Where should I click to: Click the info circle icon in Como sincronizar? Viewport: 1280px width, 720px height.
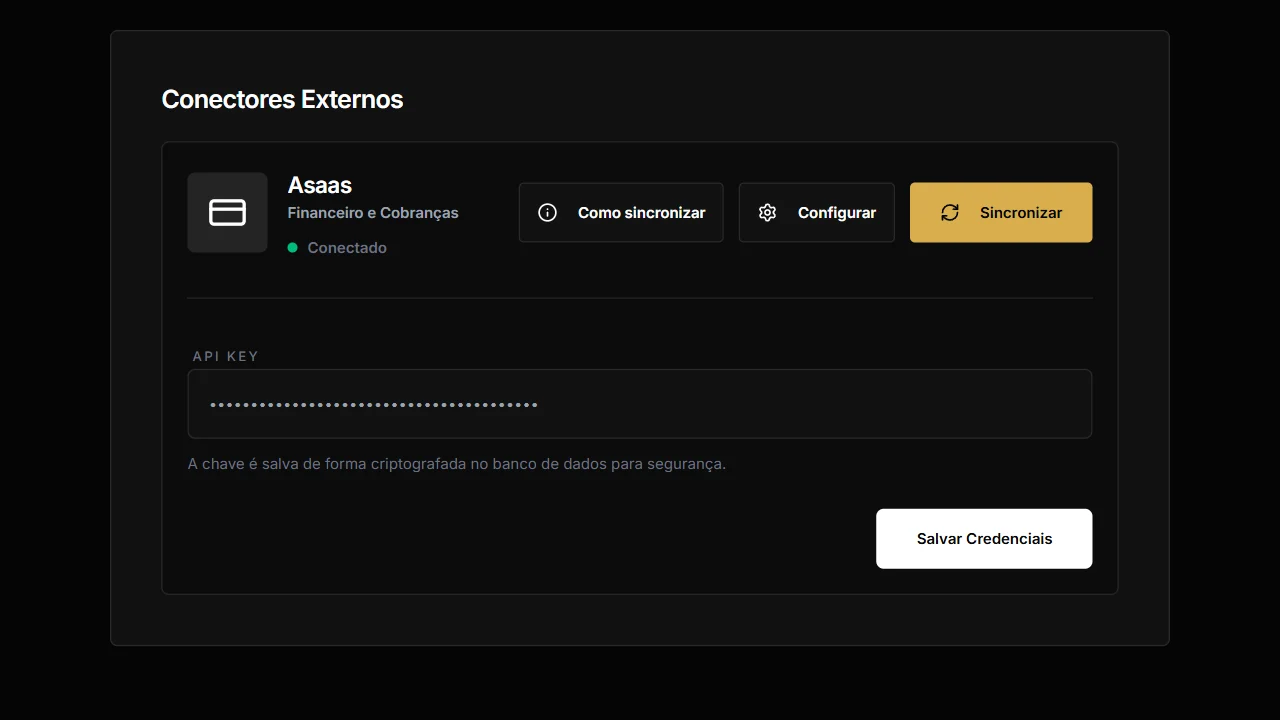click(547, 212)
